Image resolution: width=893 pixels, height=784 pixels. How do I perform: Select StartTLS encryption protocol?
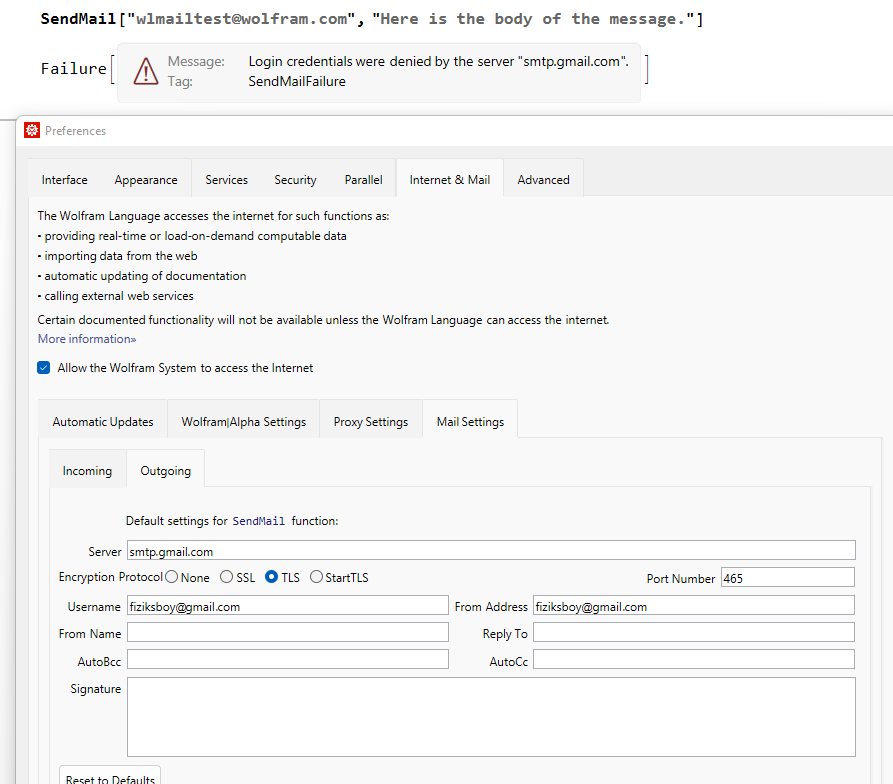[x=316, y=577]
